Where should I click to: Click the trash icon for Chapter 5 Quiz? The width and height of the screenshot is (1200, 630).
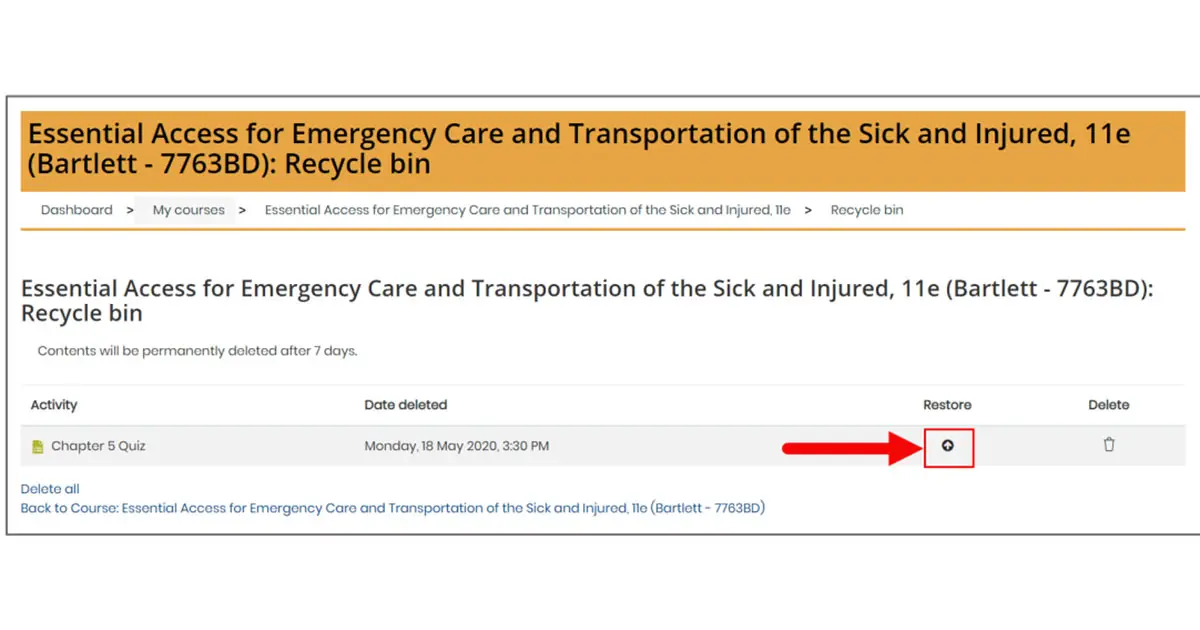(1109, 445)
